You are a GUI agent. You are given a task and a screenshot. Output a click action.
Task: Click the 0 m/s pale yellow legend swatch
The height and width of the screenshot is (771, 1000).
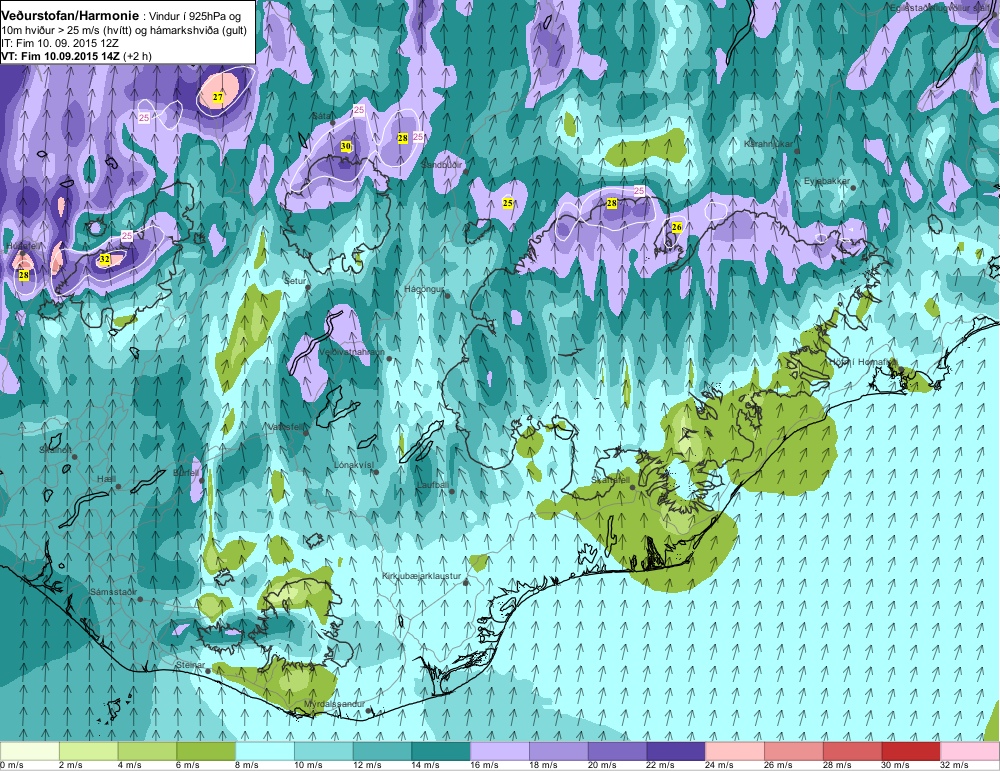coord(29,751)
